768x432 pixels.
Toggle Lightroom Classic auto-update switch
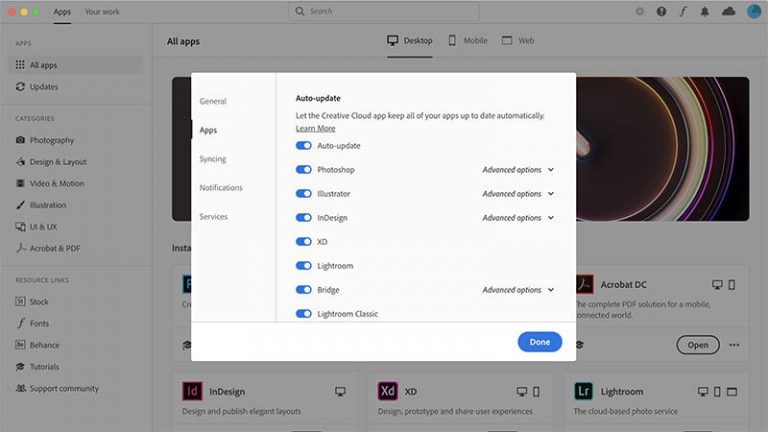pyautogui.click(x=304, y=313)
